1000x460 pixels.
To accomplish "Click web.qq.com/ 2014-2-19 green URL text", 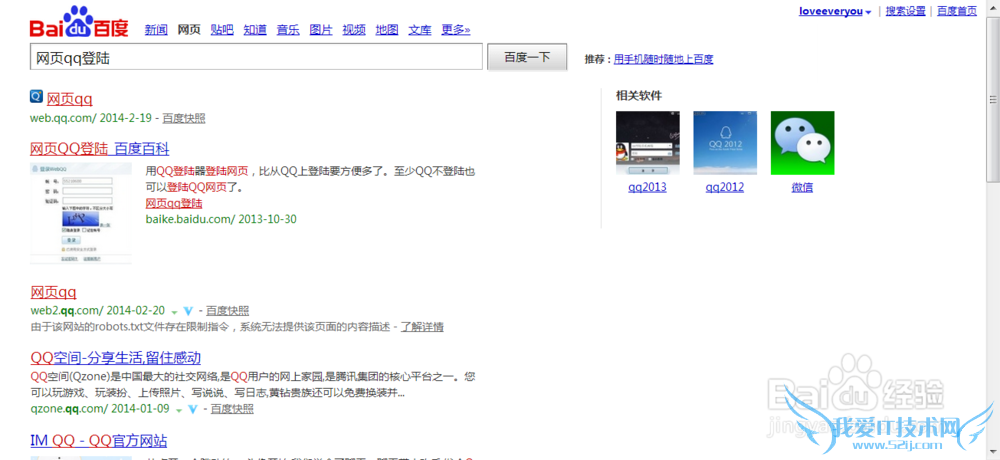I will coord(91,118).
